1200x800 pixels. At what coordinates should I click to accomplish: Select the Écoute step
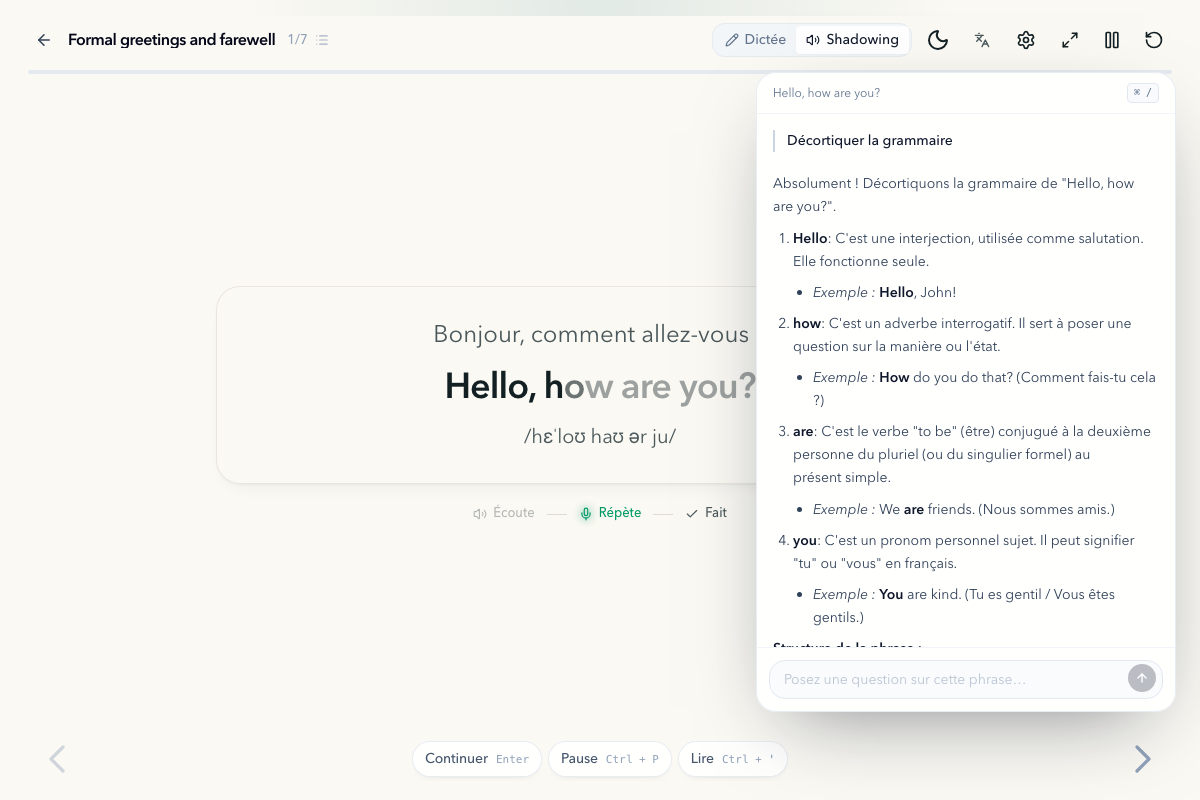[x=504, y=513]
